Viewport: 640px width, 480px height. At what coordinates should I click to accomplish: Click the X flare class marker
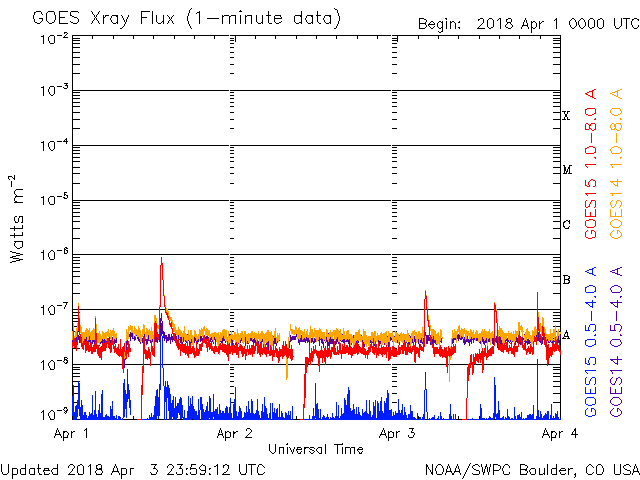pos(566,116)
